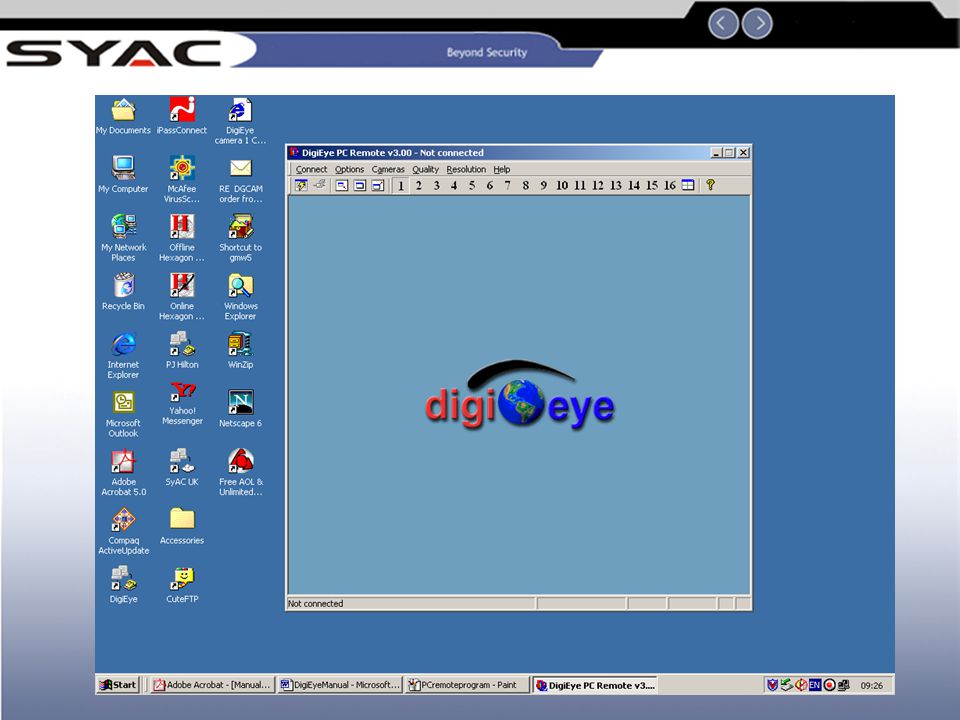Image resolution: width=960 pixels, height=720 pixels.
Task: Select the My Network Places icon
Action: click(x=124, y=238)
